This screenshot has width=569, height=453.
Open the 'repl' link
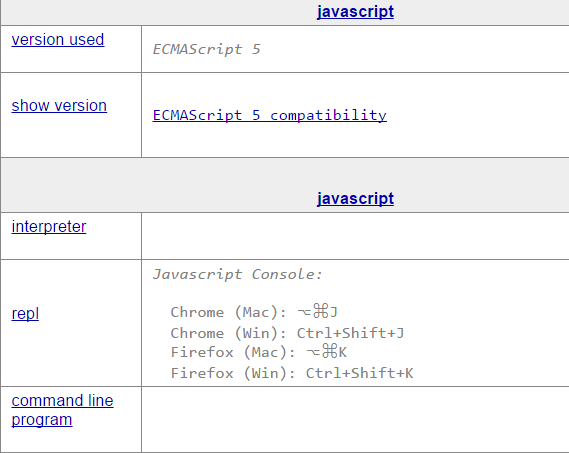25,314
